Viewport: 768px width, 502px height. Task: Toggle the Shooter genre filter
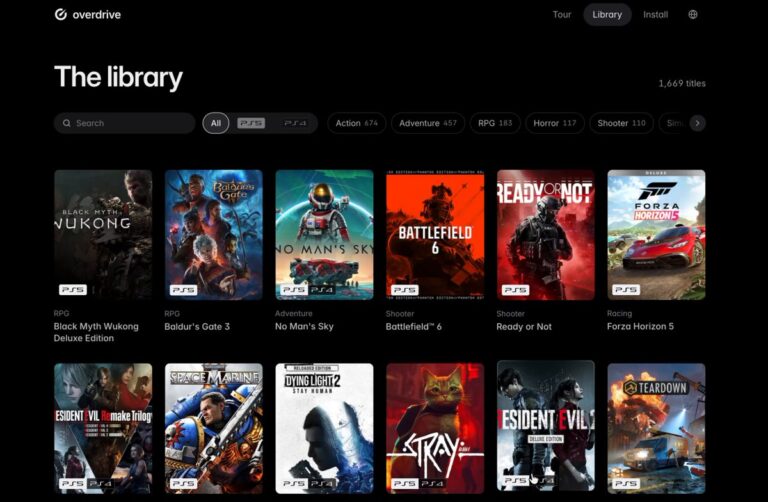pyautogui.click(x=621, y=123)
